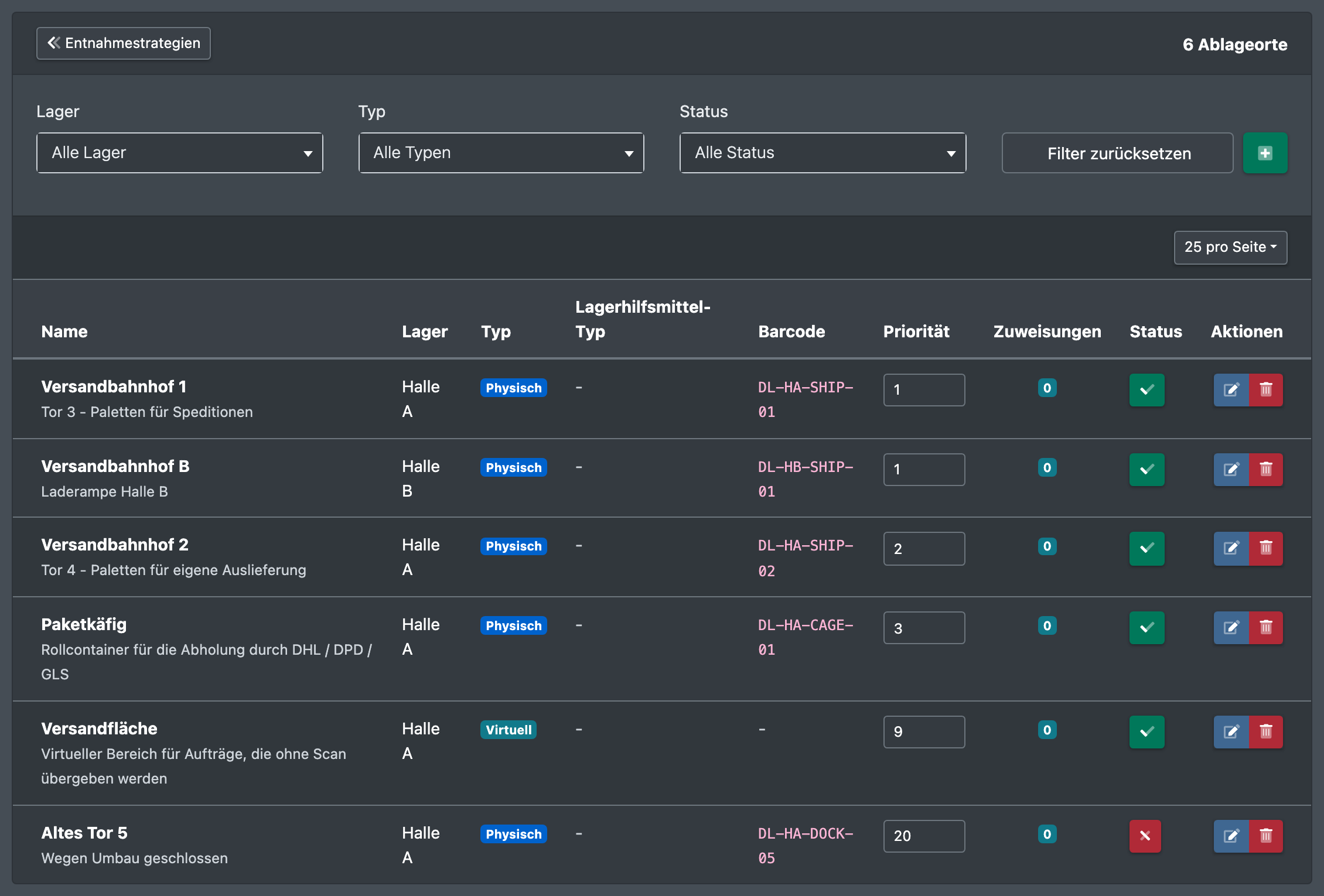Delete the Versandfläche entry
Viewport: 1324px width, 896px height.
point(1266,732)
